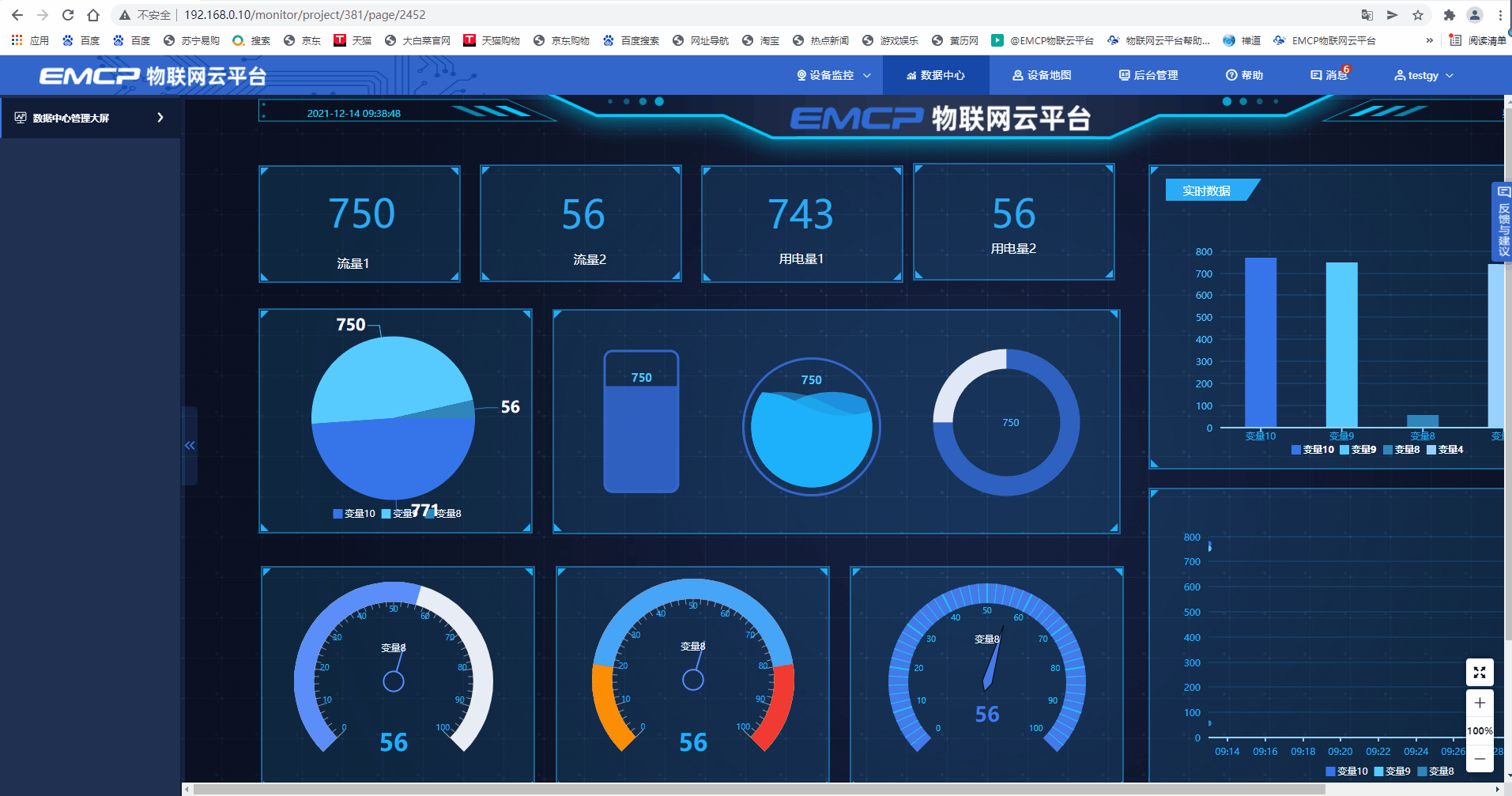This screenshot has height=796, width=1512.
Task: Open 后台管理 menu item
Action: [1148, 75]
